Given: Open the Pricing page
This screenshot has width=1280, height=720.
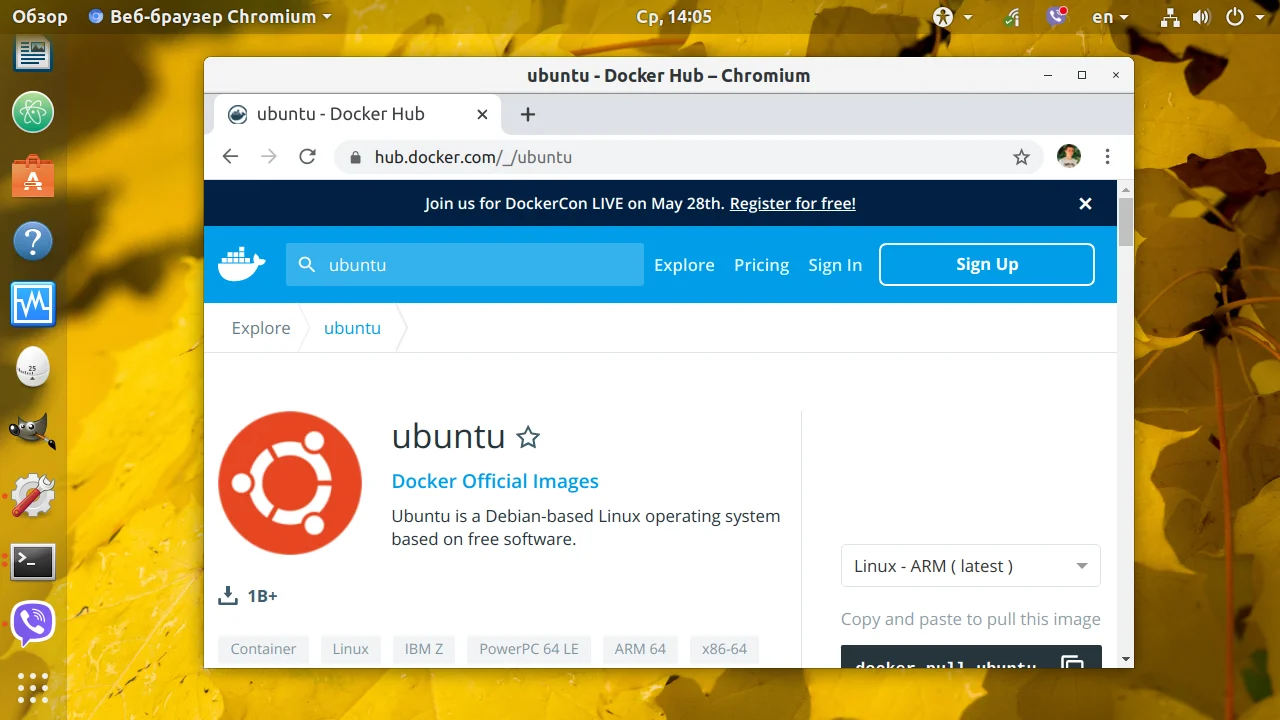Looking at the screenshot, I should pyautogui.click(x=761, y=265).
